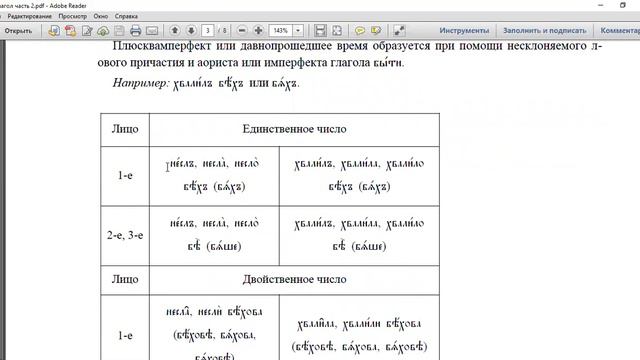Image resolution: width=640 pixels, height=360 pixels.
Task: Click the 2-е, 3-е row label
Action: click(x=125, y=235)
